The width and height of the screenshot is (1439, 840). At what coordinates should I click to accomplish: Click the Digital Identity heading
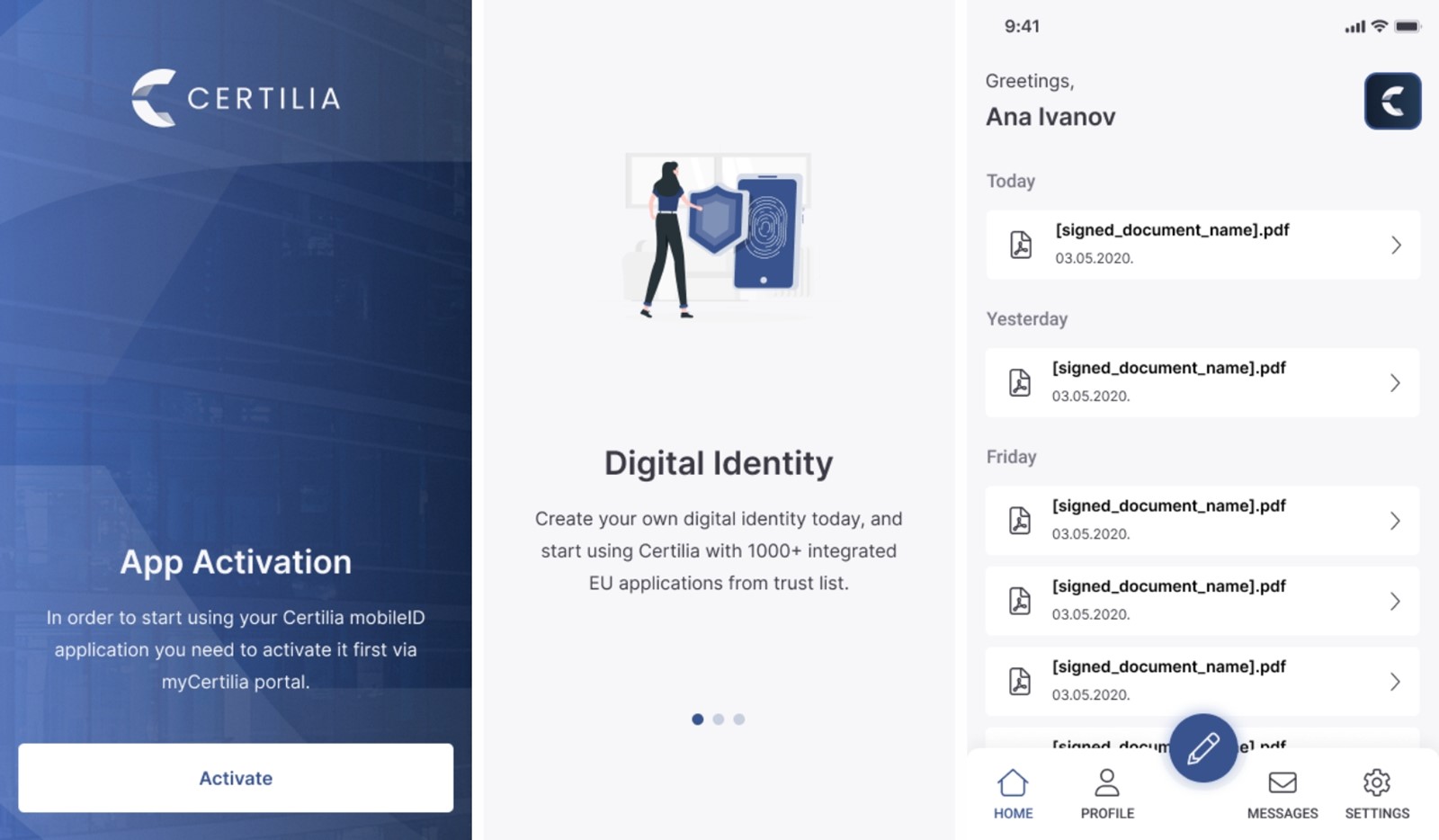(719, 463)
